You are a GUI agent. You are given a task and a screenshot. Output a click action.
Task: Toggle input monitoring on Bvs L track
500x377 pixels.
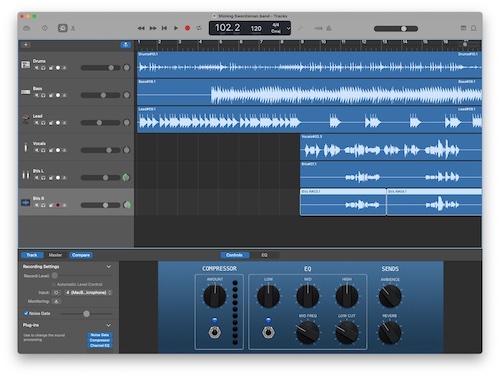click(64, 178)
